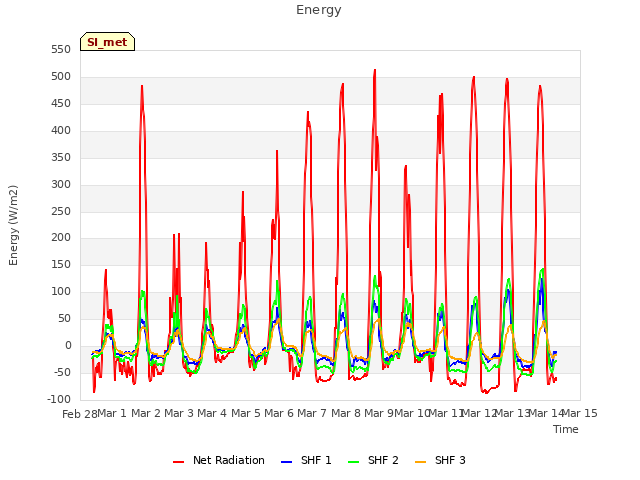
Task: Click the '450' y-axis tick label
Action: coord(61,104)
